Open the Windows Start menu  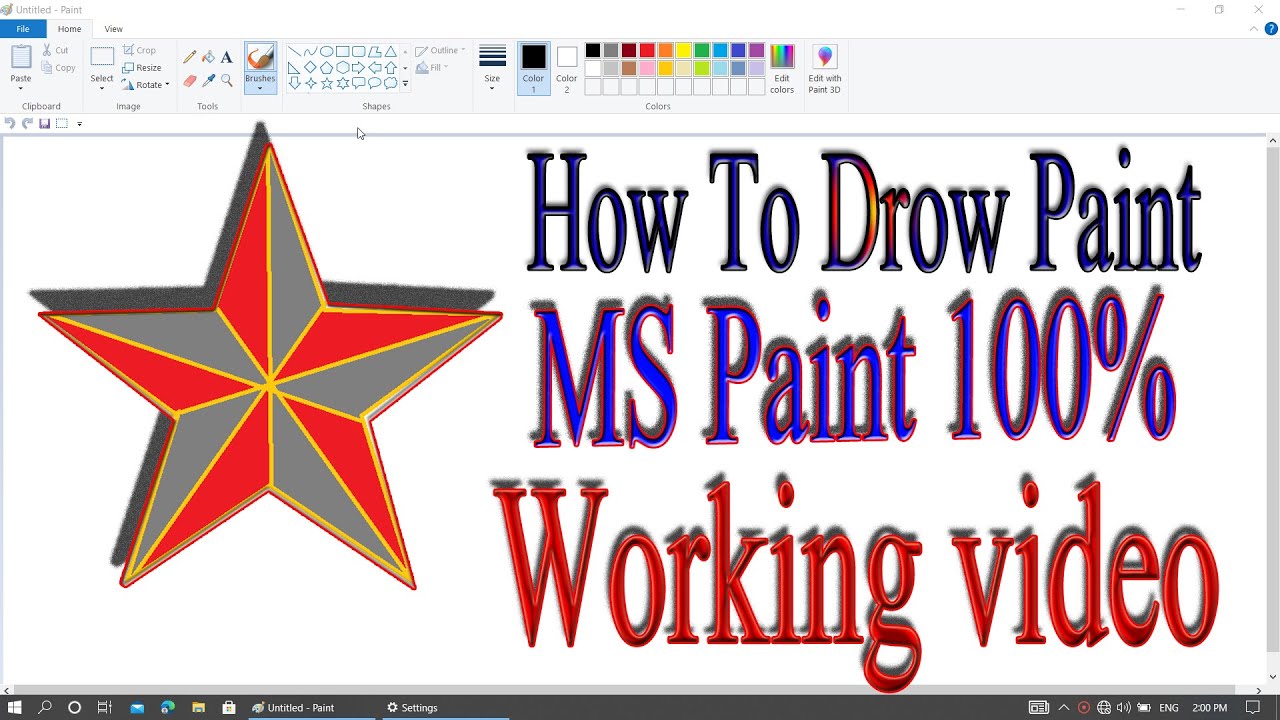pos(15,707)
